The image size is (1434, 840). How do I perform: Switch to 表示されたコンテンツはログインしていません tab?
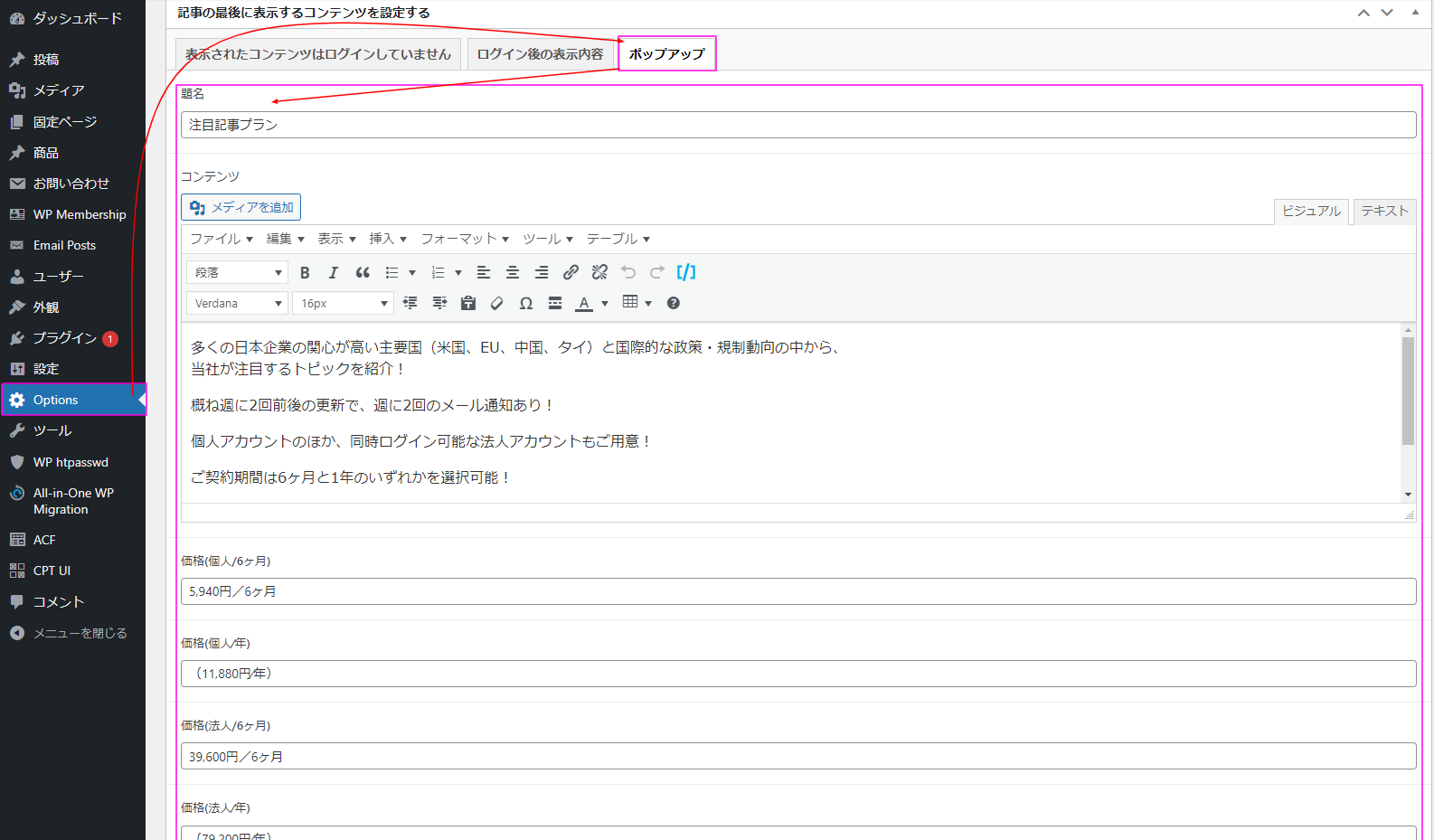[x=318, y=54]
